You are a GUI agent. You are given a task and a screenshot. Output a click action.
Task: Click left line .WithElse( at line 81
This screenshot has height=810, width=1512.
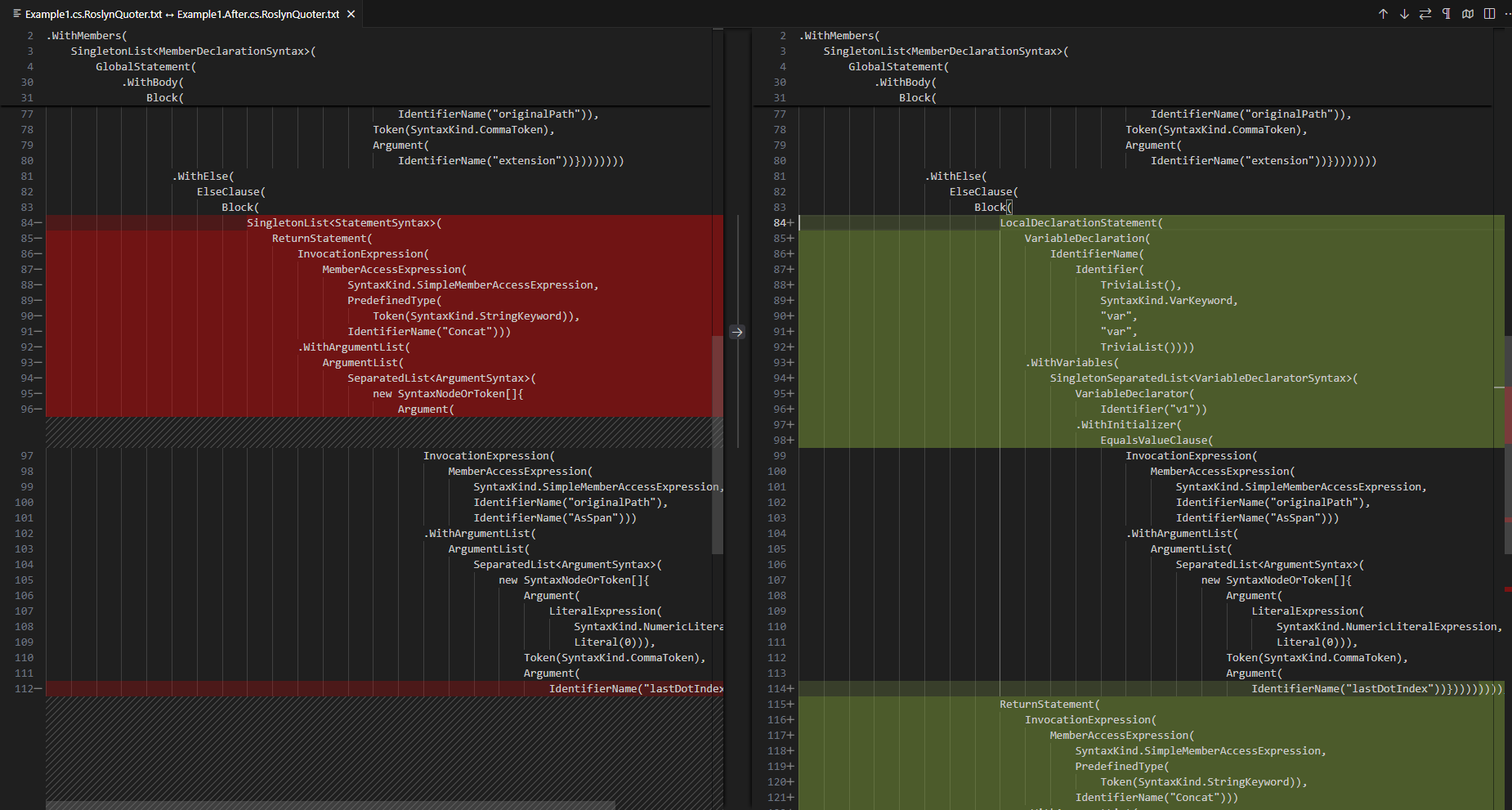click(204, 176)
